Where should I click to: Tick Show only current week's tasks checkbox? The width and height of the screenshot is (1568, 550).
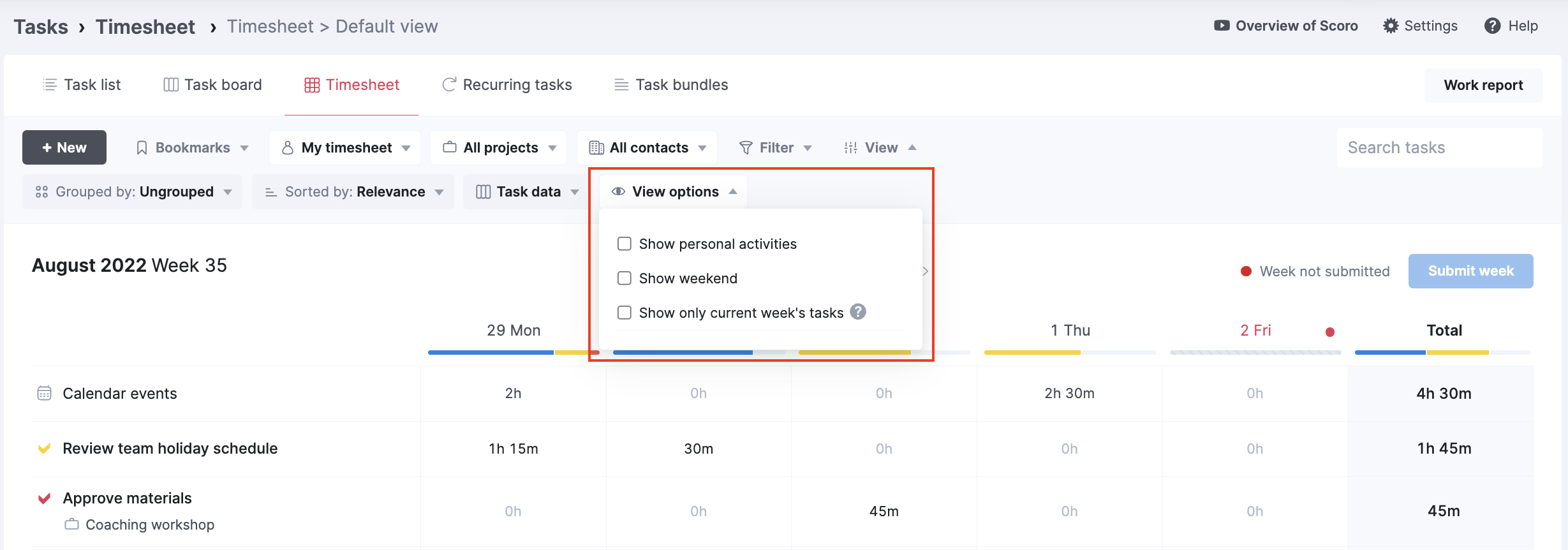[x=625, y=313]
